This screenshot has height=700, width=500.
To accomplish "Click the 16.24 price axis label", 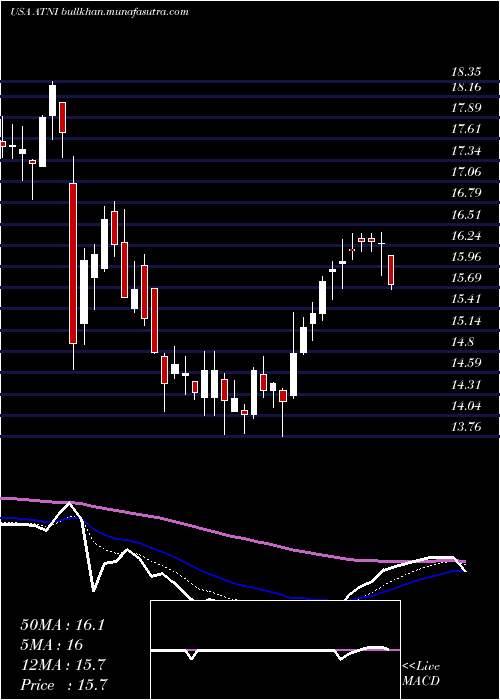I will pyautogui.click(x=466, y=235).
